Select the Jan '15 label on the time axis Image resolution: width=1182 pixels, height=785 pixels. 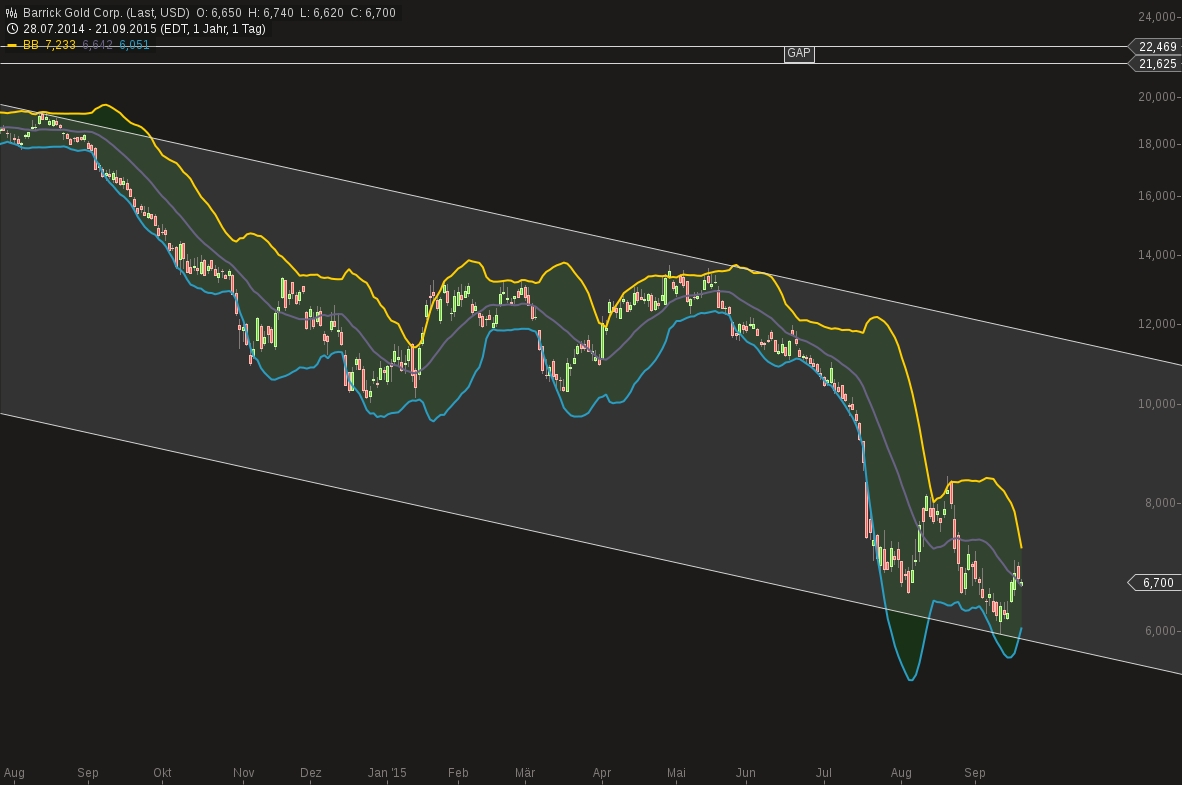(387, 772)
